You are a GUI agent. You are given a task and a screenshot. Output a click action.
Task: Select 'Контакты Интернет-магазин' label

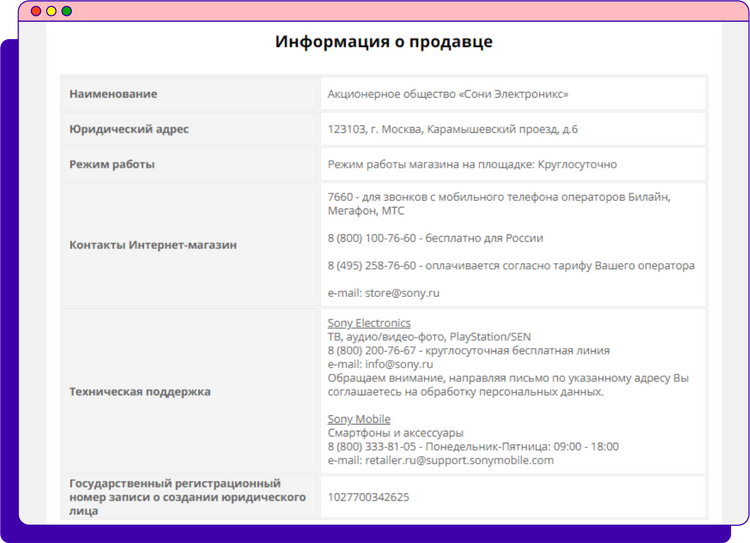[x=153, y=245]
